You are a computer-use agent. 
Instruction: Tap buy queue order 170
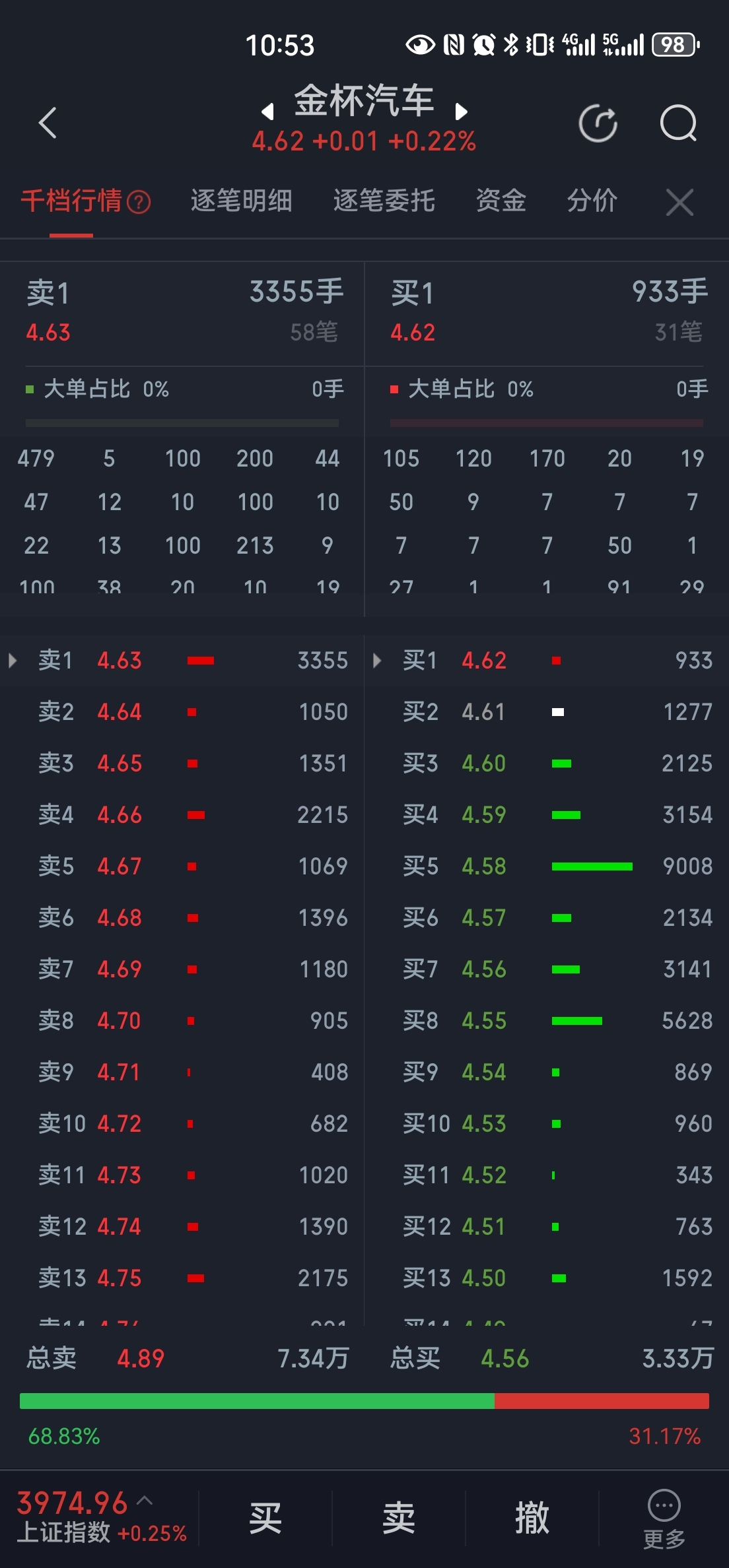point(547,459)
